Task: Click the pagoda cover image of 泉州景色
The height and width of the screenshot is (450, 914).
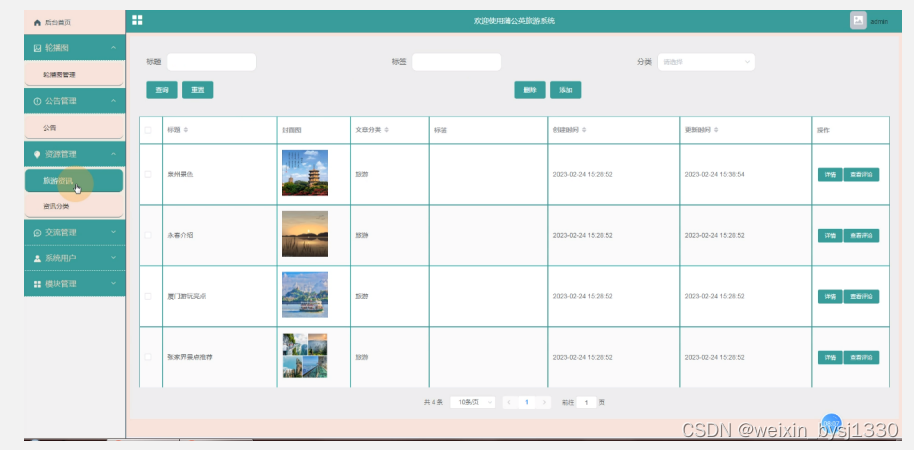Action: pyautogui.click(x=305, y=173)
